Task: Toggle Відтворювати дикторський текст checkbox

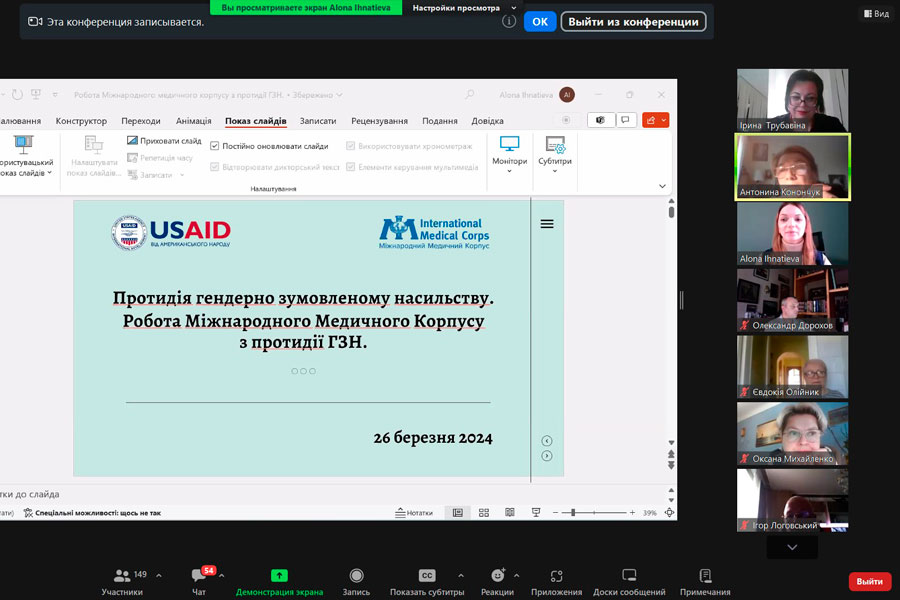Action: pyautogui.click(x=215, y=167)
